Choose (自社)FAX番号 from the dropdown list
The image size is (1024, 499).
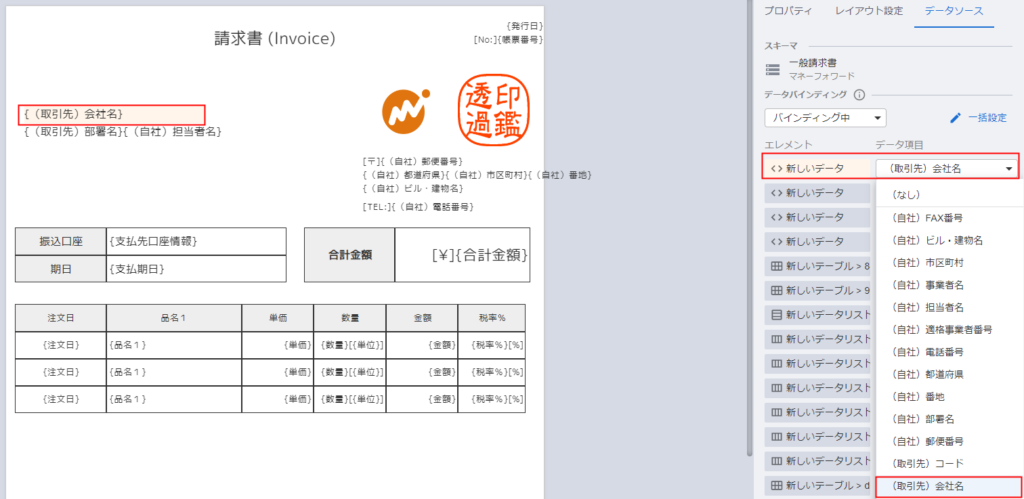950,217
